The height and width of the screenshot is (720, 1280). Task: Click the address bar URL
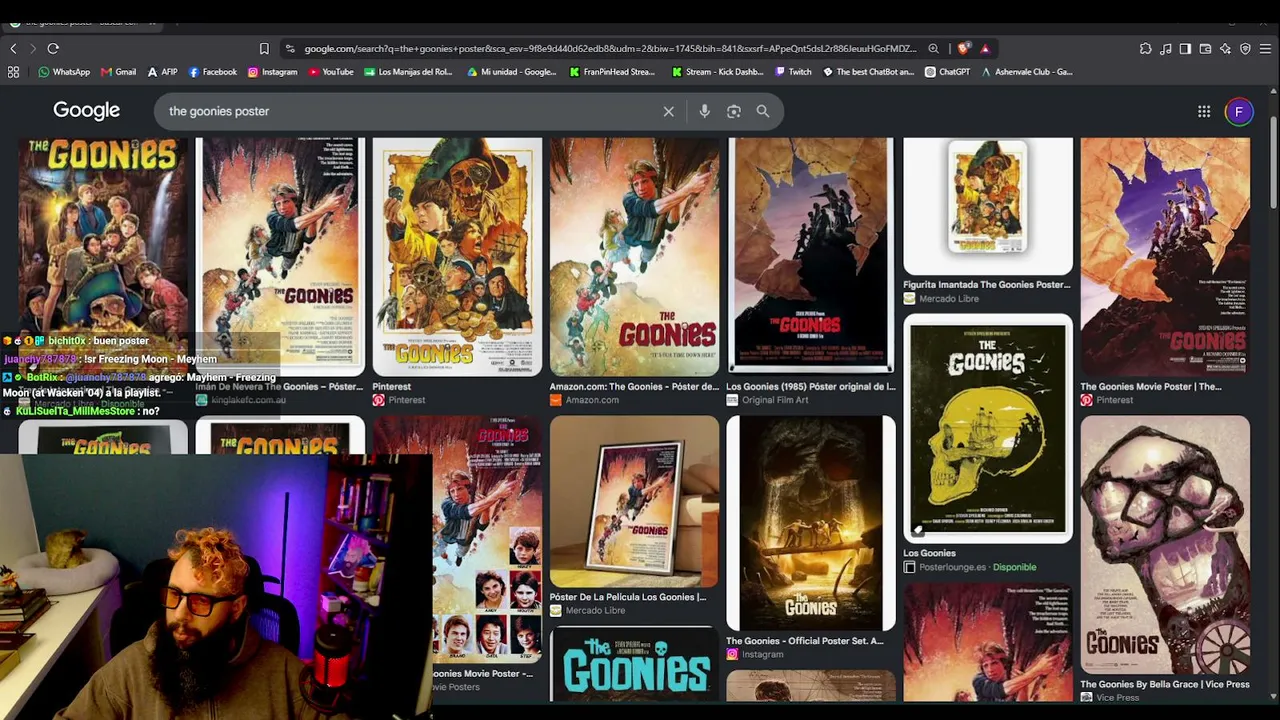click(610, 48)
